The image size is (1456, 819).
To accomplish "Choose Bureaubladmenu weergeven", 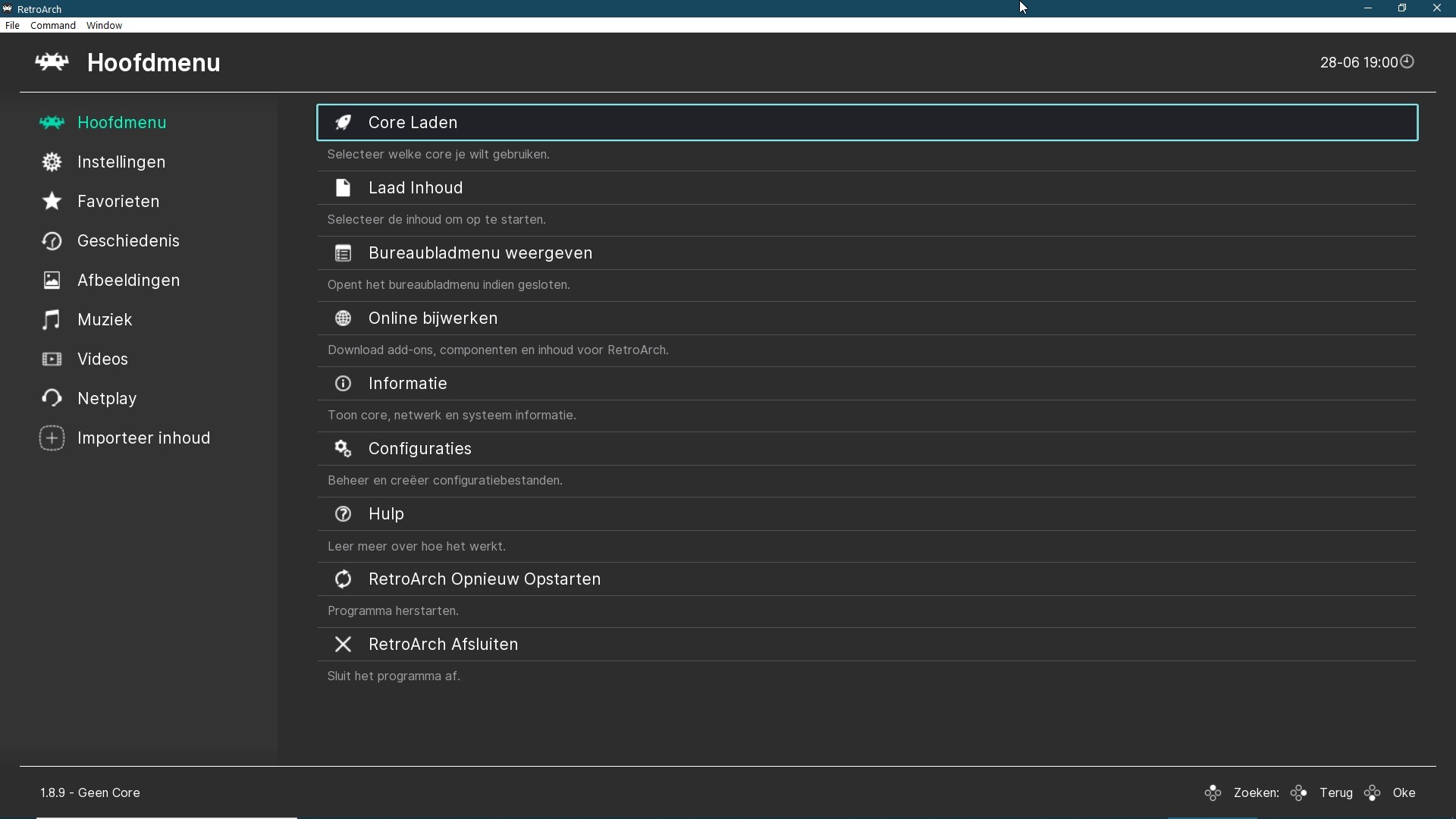I will (867, 253).
